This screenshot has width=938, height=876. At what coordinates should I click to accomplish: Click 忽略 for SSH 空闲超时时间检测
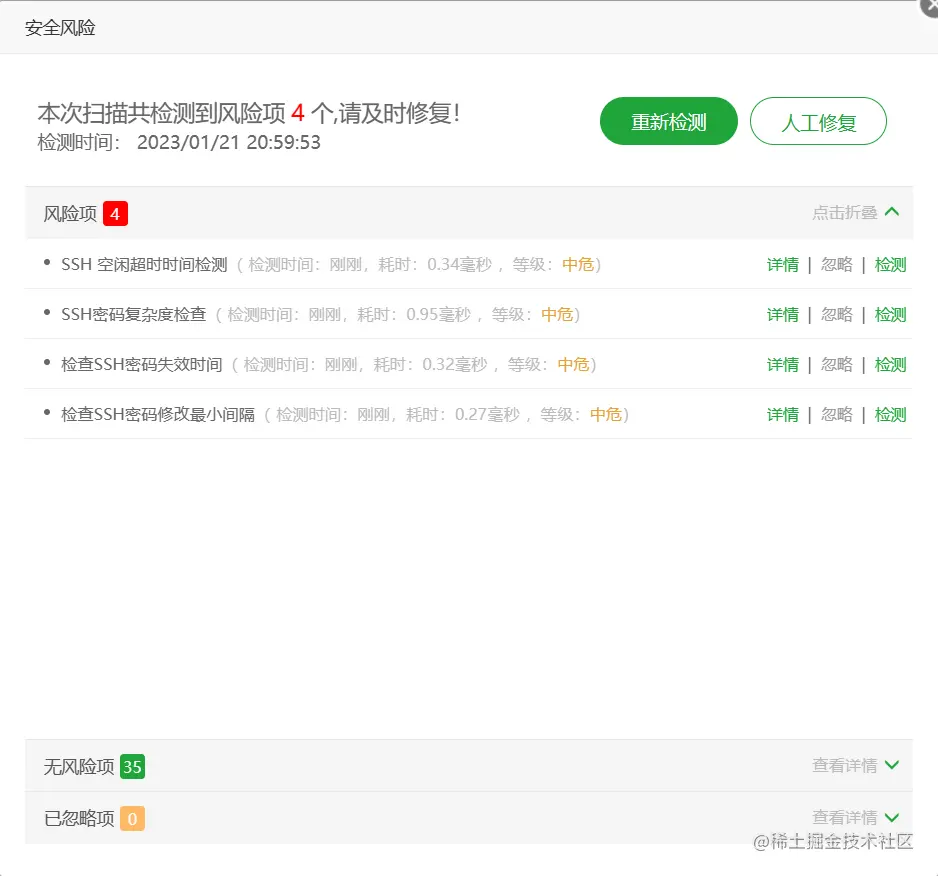pyautogui.click(x=836, y=264)
